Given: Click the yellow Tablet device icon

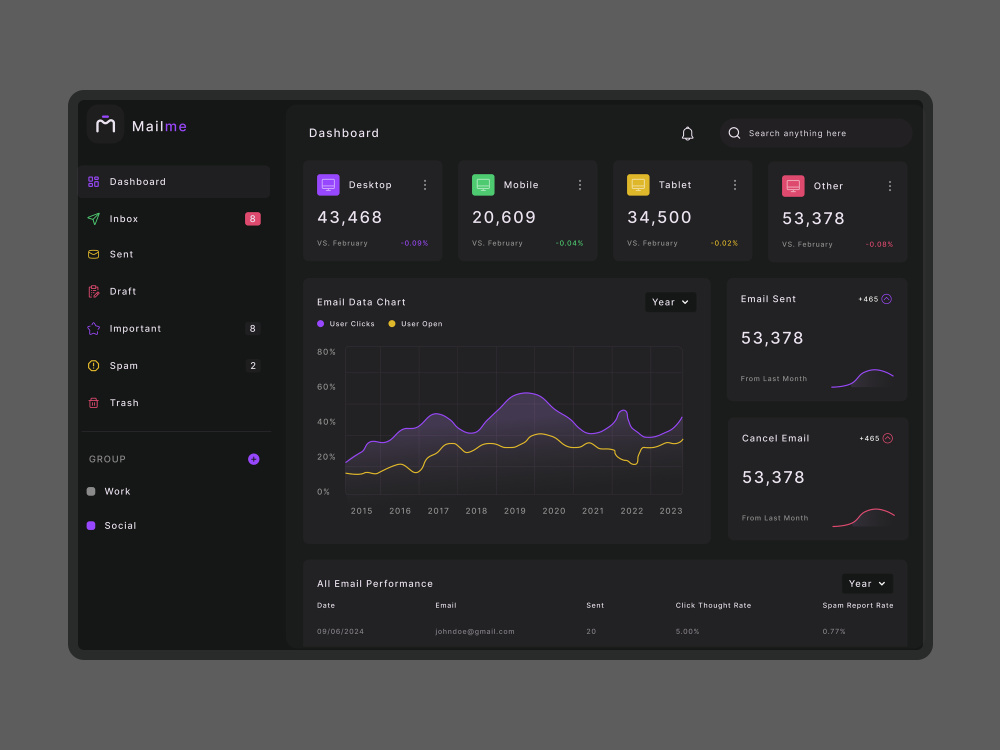Looking at the screenshot, I should coord(638,185).
